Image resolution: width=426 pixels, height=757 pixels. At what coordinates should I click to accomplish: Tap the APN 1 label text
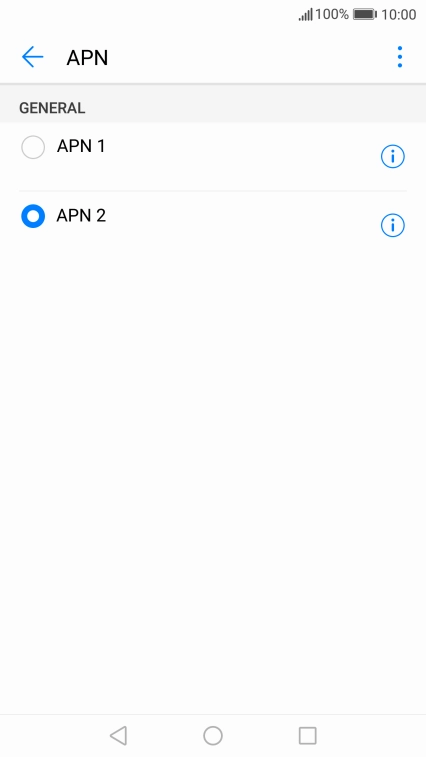[81, 146]
